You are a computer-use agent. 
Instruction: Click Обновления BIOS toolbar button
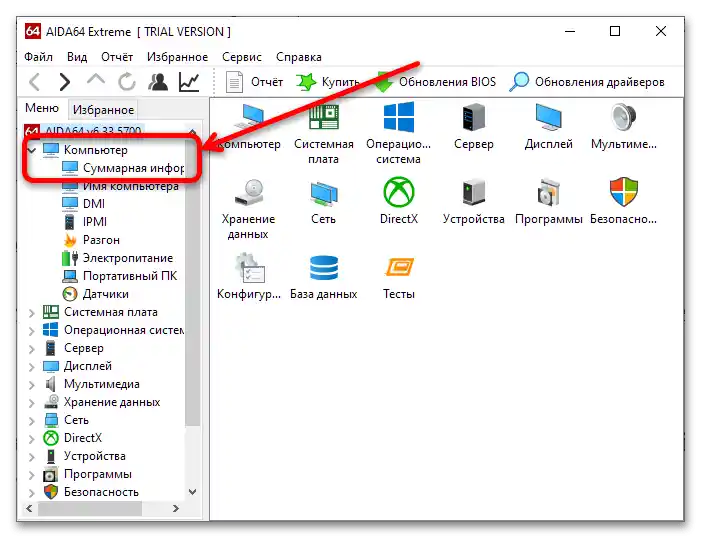coord(435,82)
